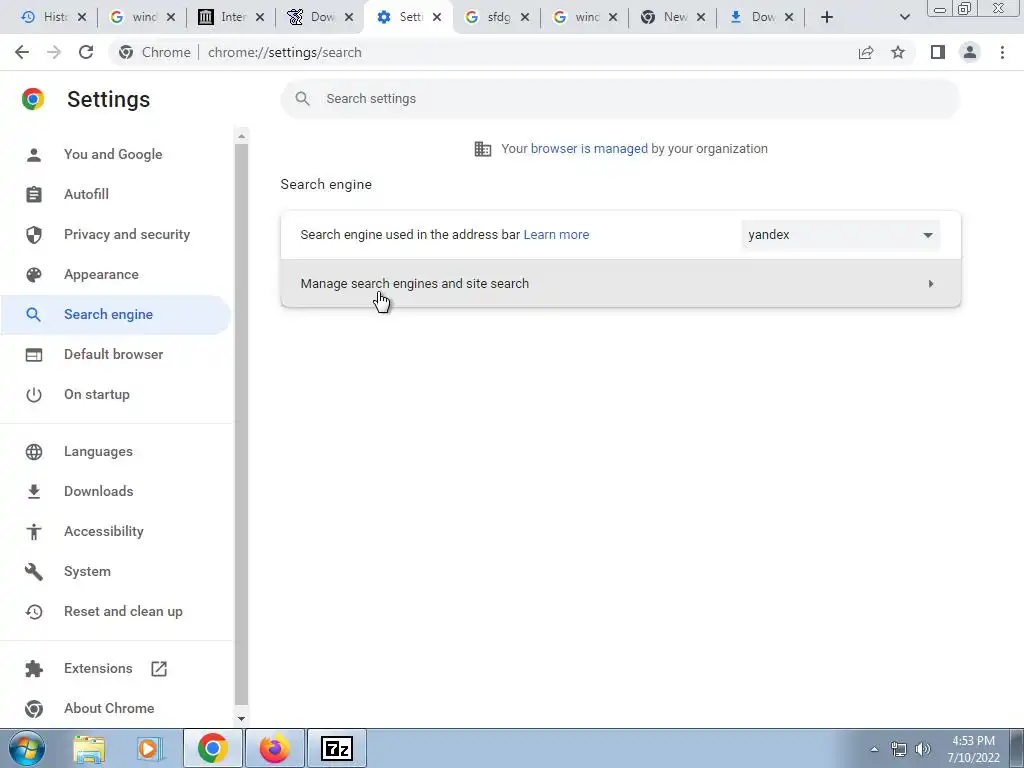Viewport: 1024px width, 768px height.
Task: Click the Chrome taskbar icon
Action: 213,748
